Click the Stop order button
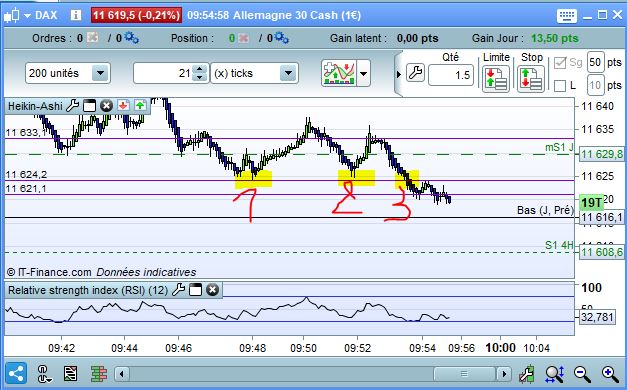627x390 pixels. [x=530, y=78]
